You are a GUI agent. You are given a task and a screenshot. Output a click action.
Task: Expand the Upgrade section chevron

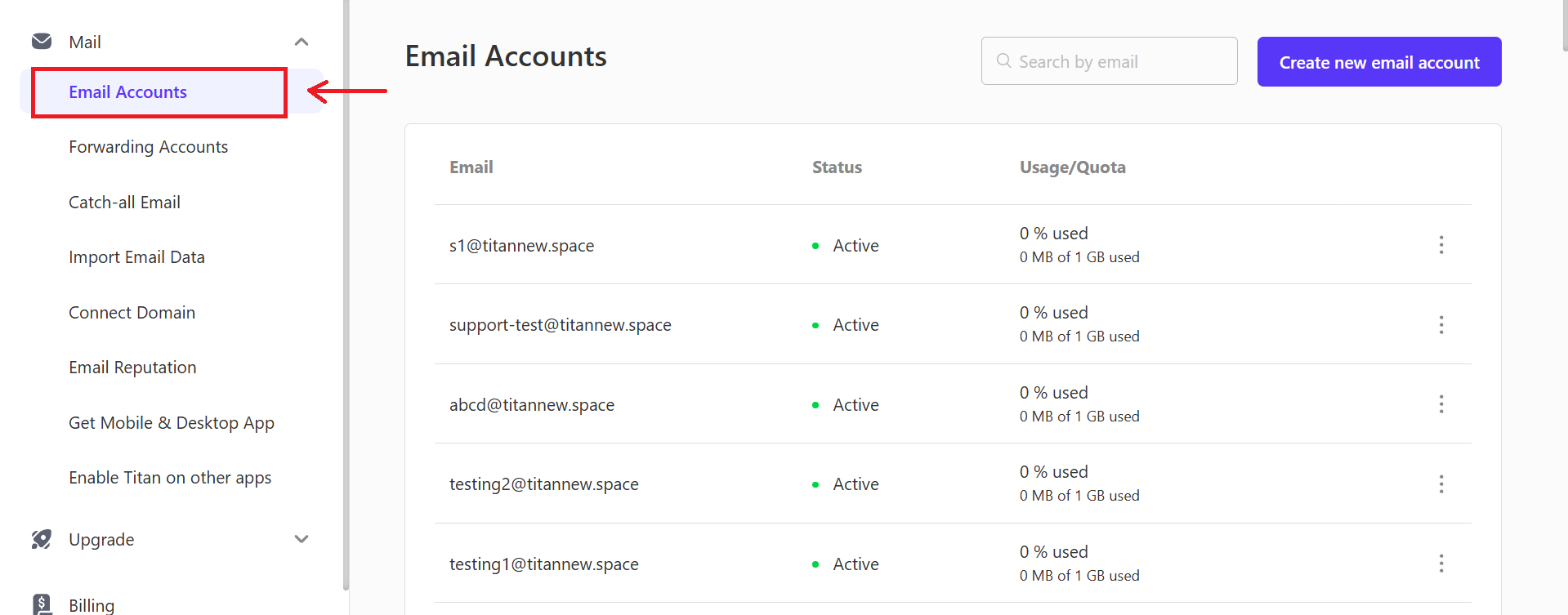click(302, 539)
